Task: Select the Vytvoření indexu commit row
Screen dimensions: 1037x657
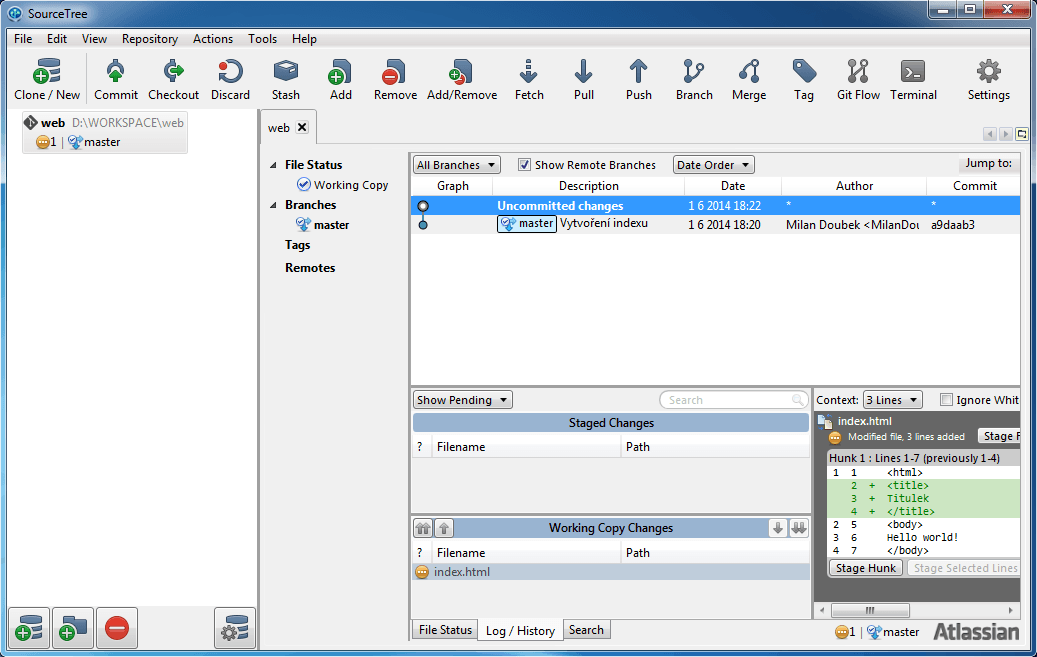Action: point(714,224)
